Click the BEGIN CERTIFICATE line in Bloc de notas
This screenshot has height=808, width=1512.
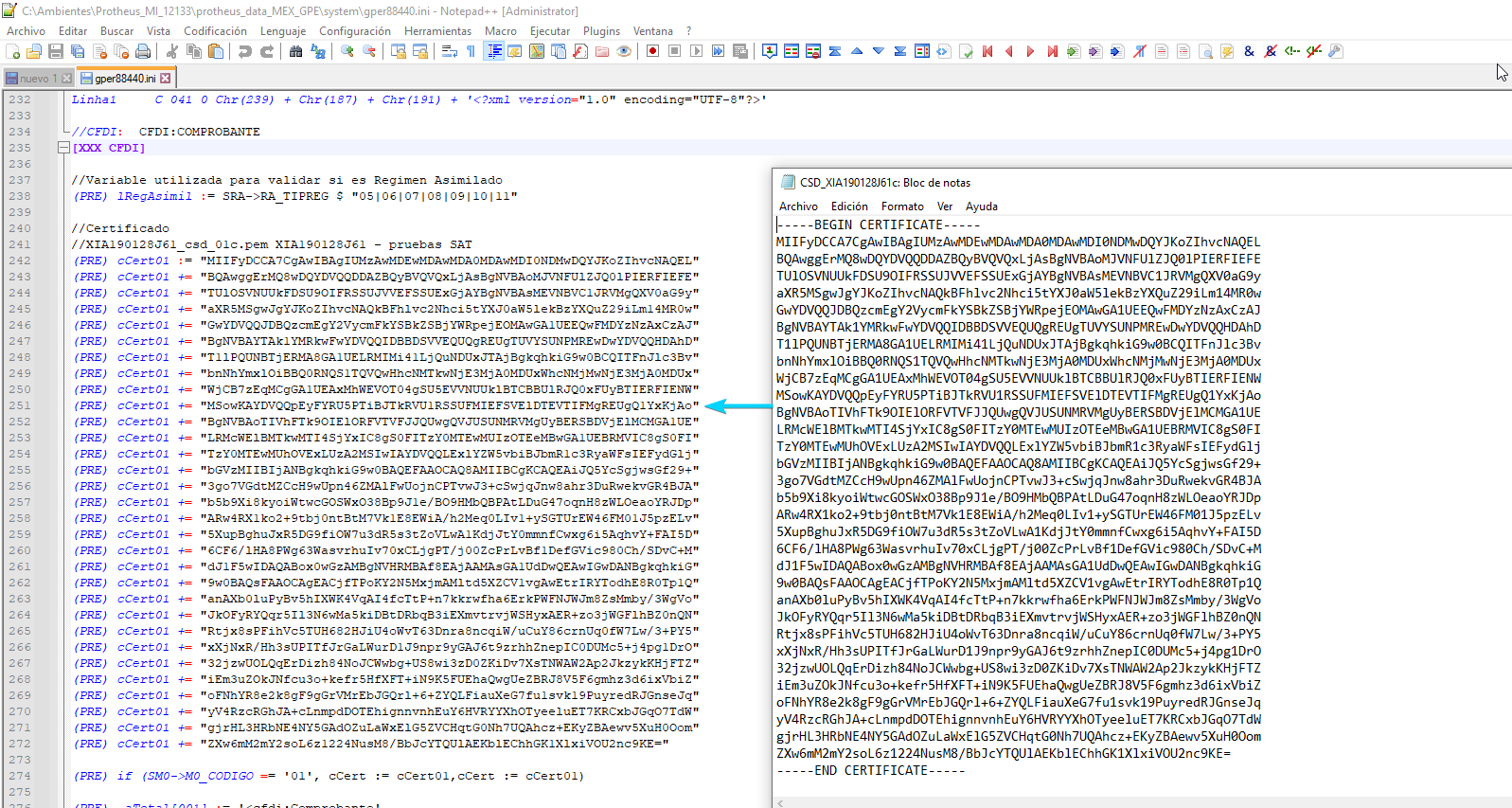(879, 224)
